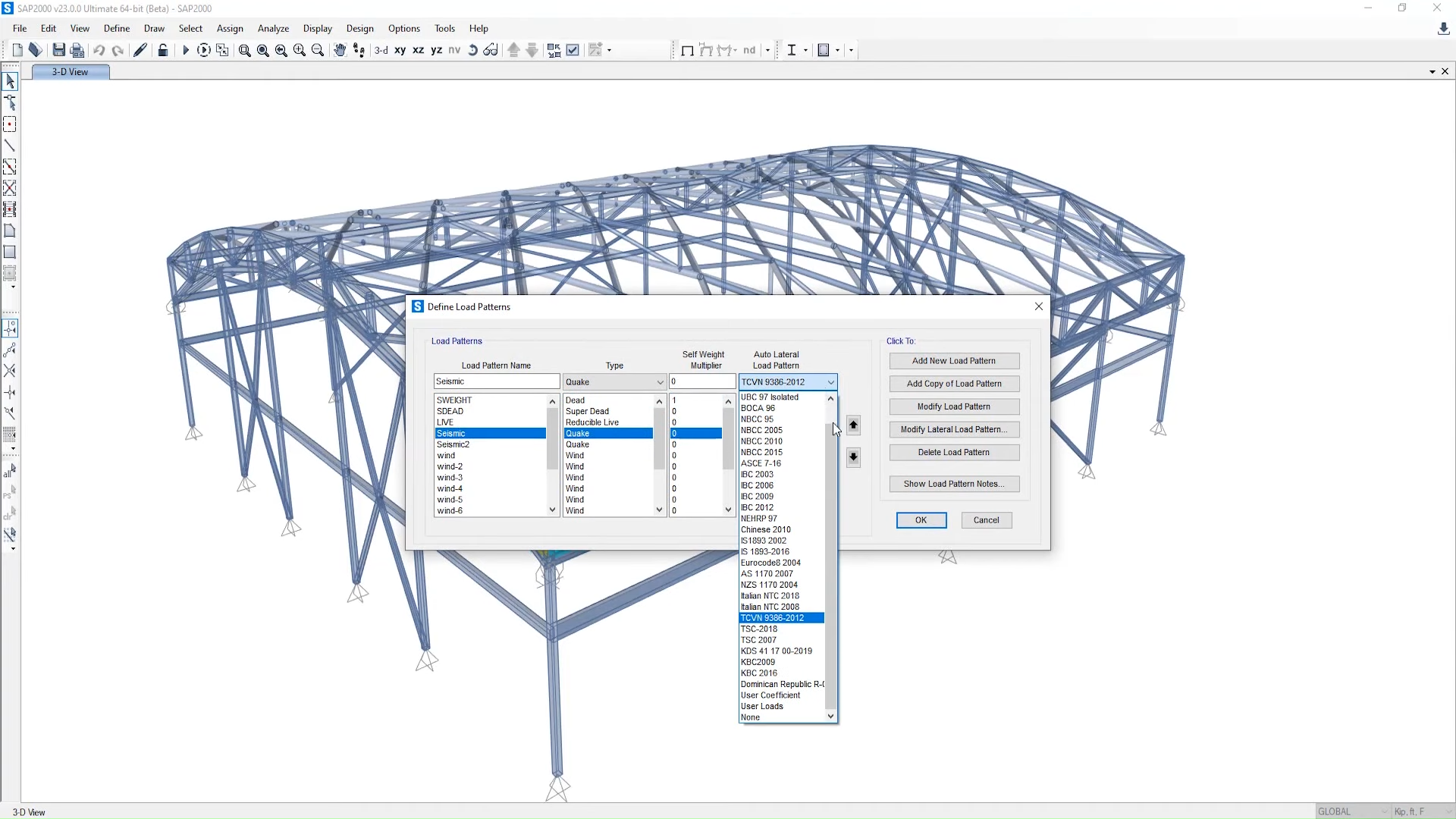Choose Chinese 2010 from the list
The height and width of the screenshot is (819, 1456).
click(x=781, y=529)
